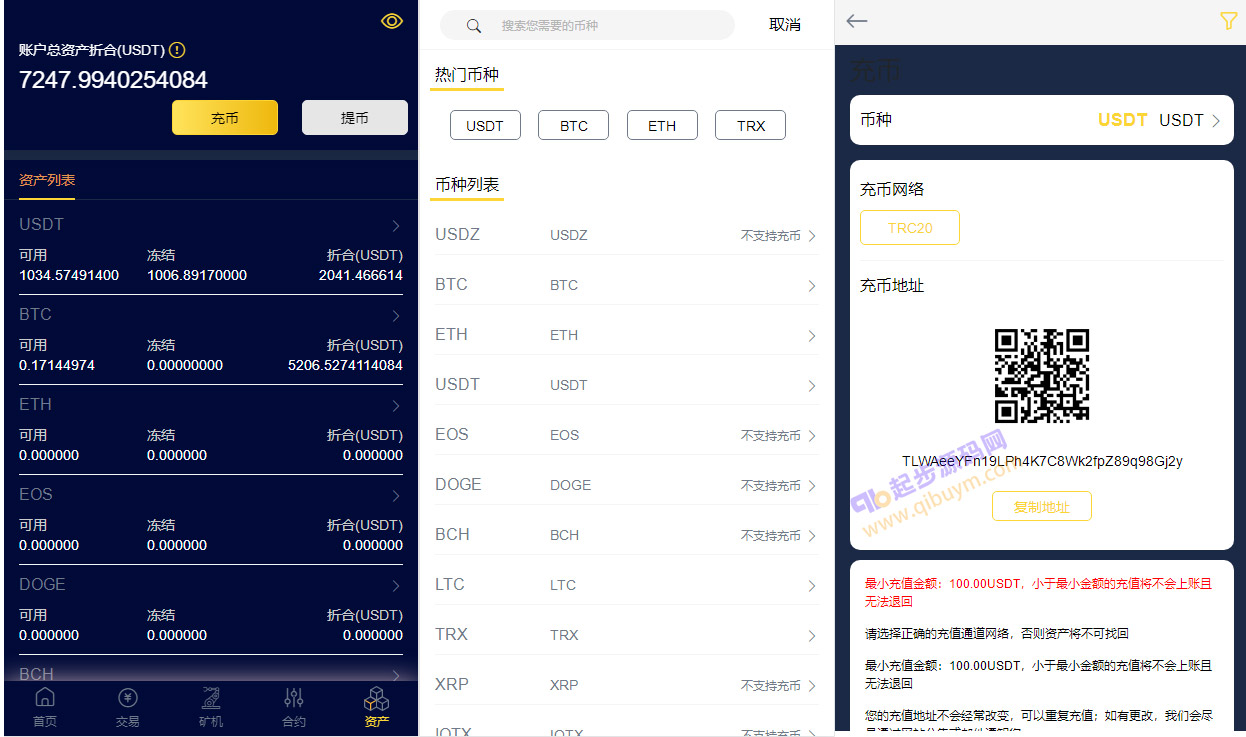
Task: Open TRX row chevron in coin list
Action: [812, 636]
